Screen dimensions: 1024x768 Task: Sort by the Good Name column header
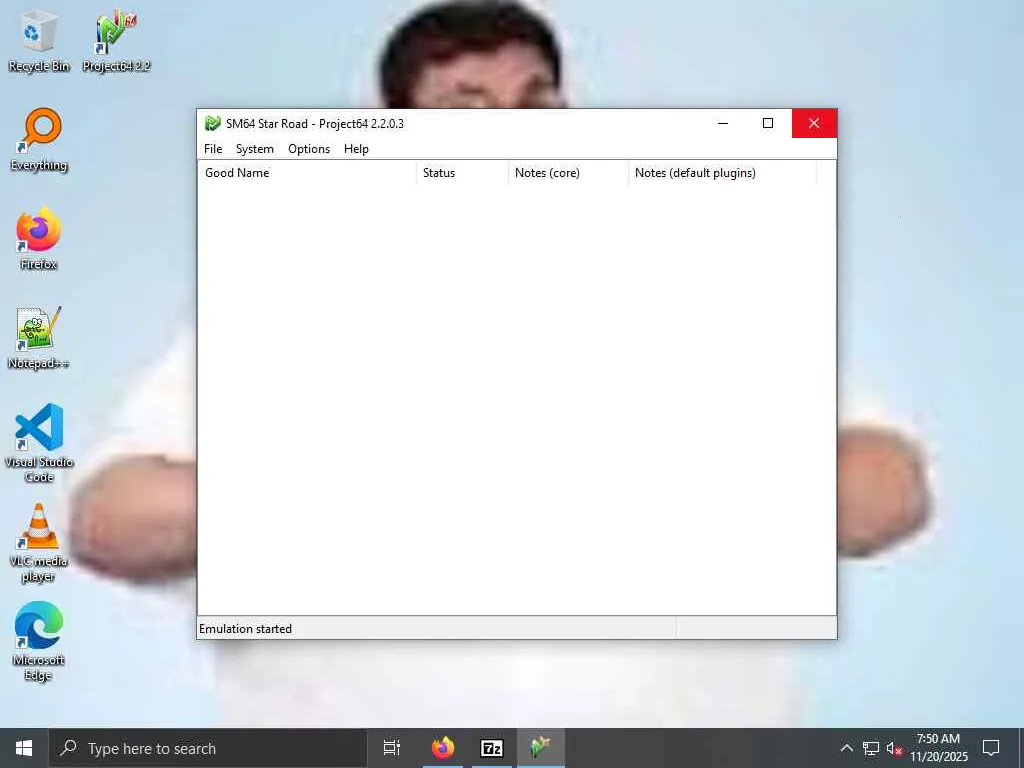click(x=307, y=173)
